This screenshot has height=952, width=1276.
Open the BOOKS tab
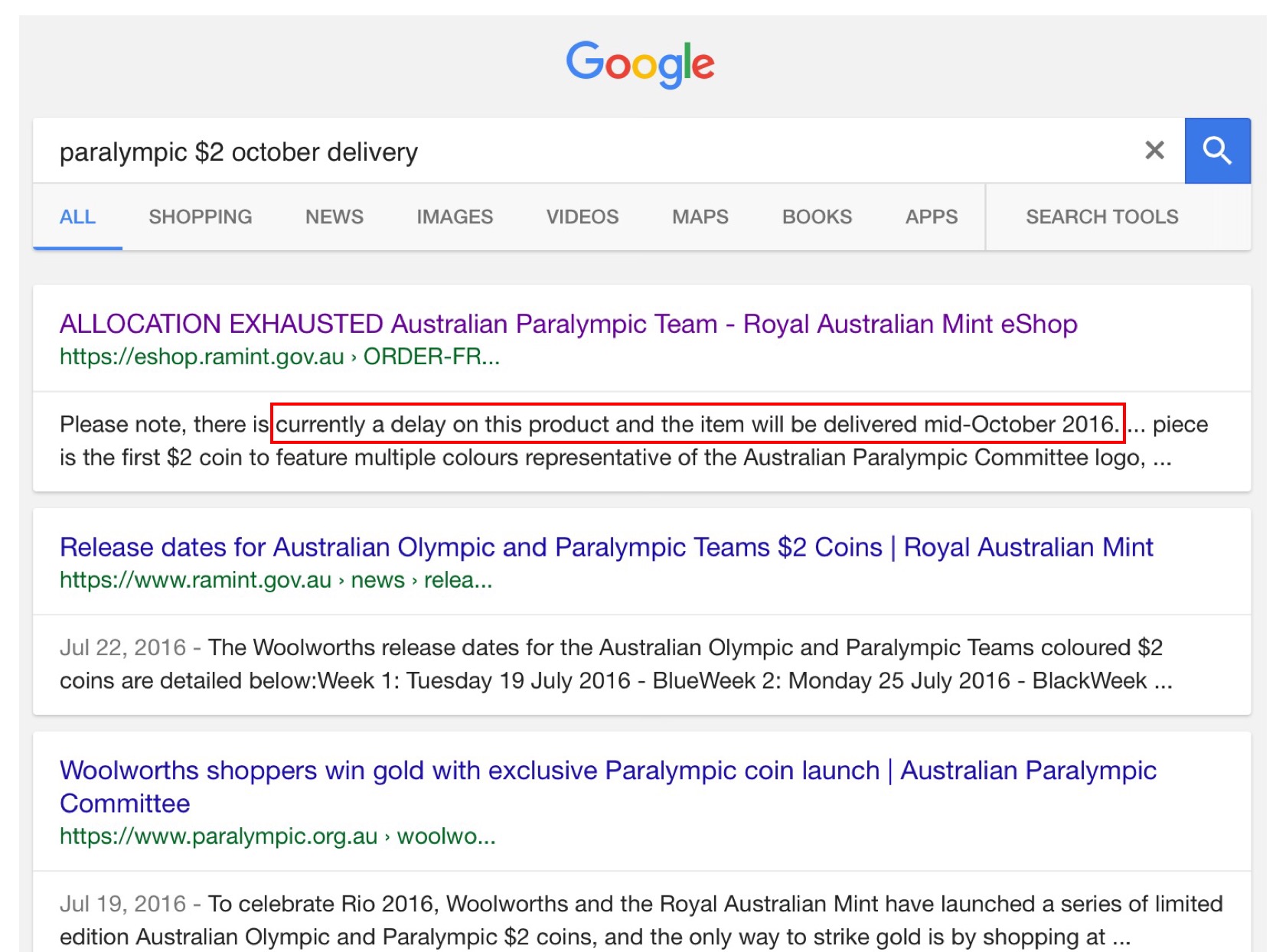pyautogui.click(x=817, y=217)
